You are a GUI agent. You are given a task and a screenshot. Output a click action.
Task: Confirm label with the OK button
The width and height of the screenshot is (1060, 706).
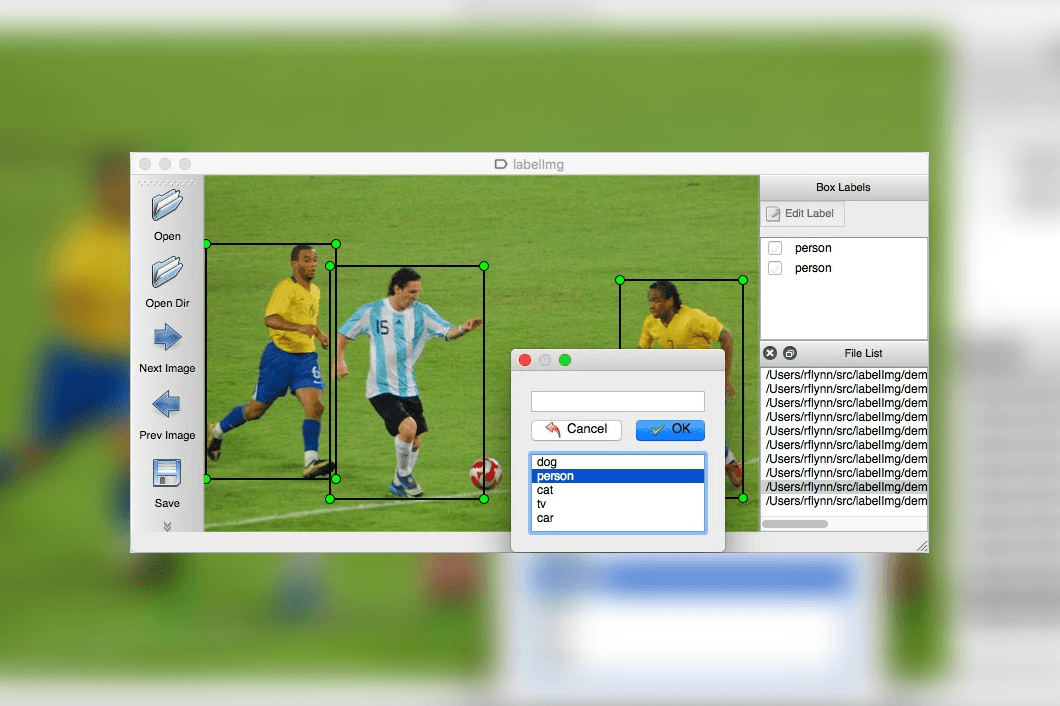pyautogui.click(x=670, y=429)
